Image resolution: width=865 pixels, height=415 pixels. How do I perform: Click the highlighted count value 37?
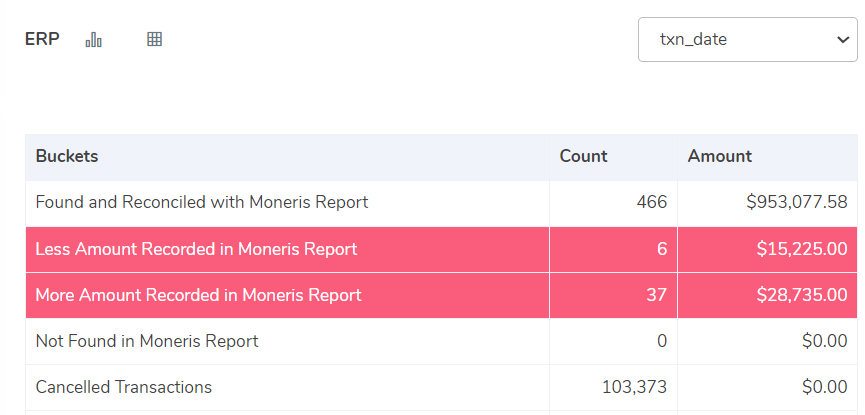656,295
